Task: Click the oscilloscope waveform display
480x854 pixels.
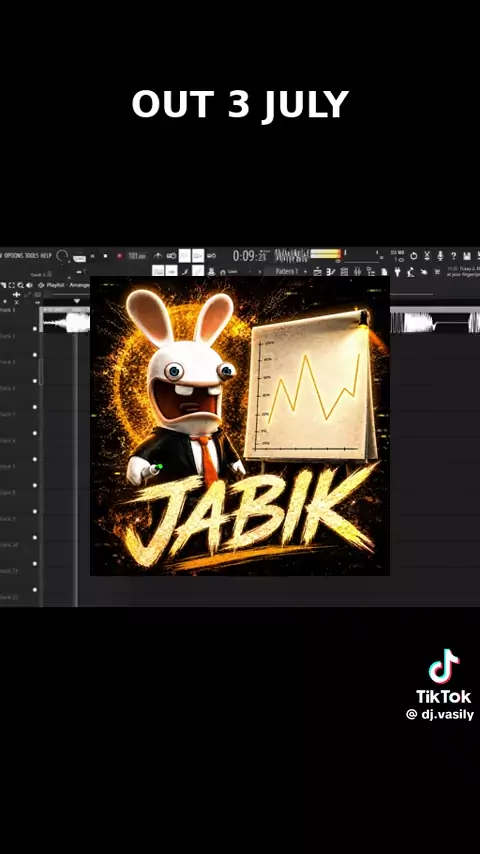Action: point(292,255)
